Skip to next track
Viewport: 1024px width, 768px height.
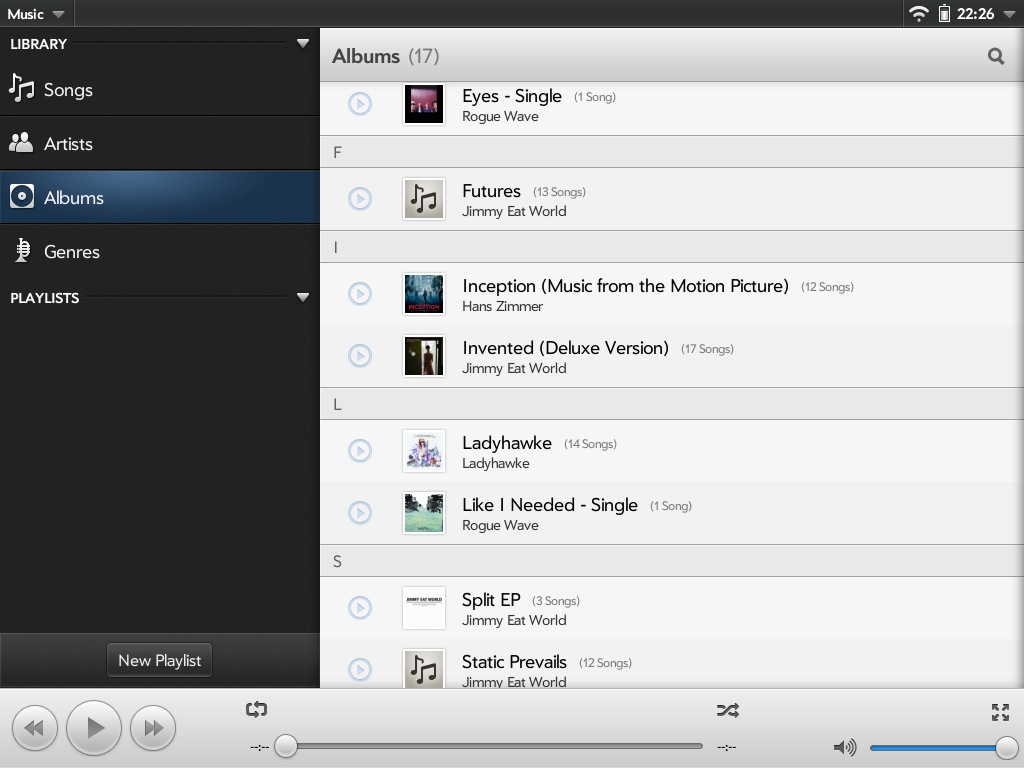[153, 728]
